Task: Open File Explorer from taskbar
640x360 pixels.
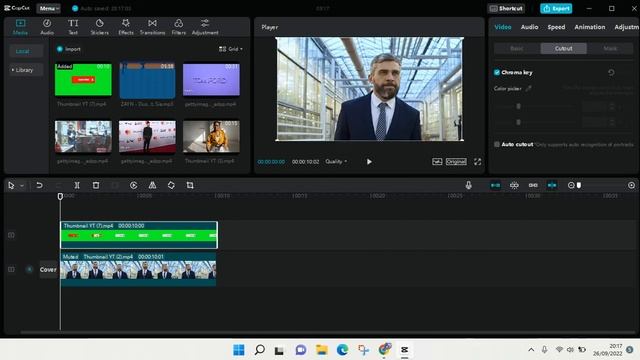Action: point(322,350)
